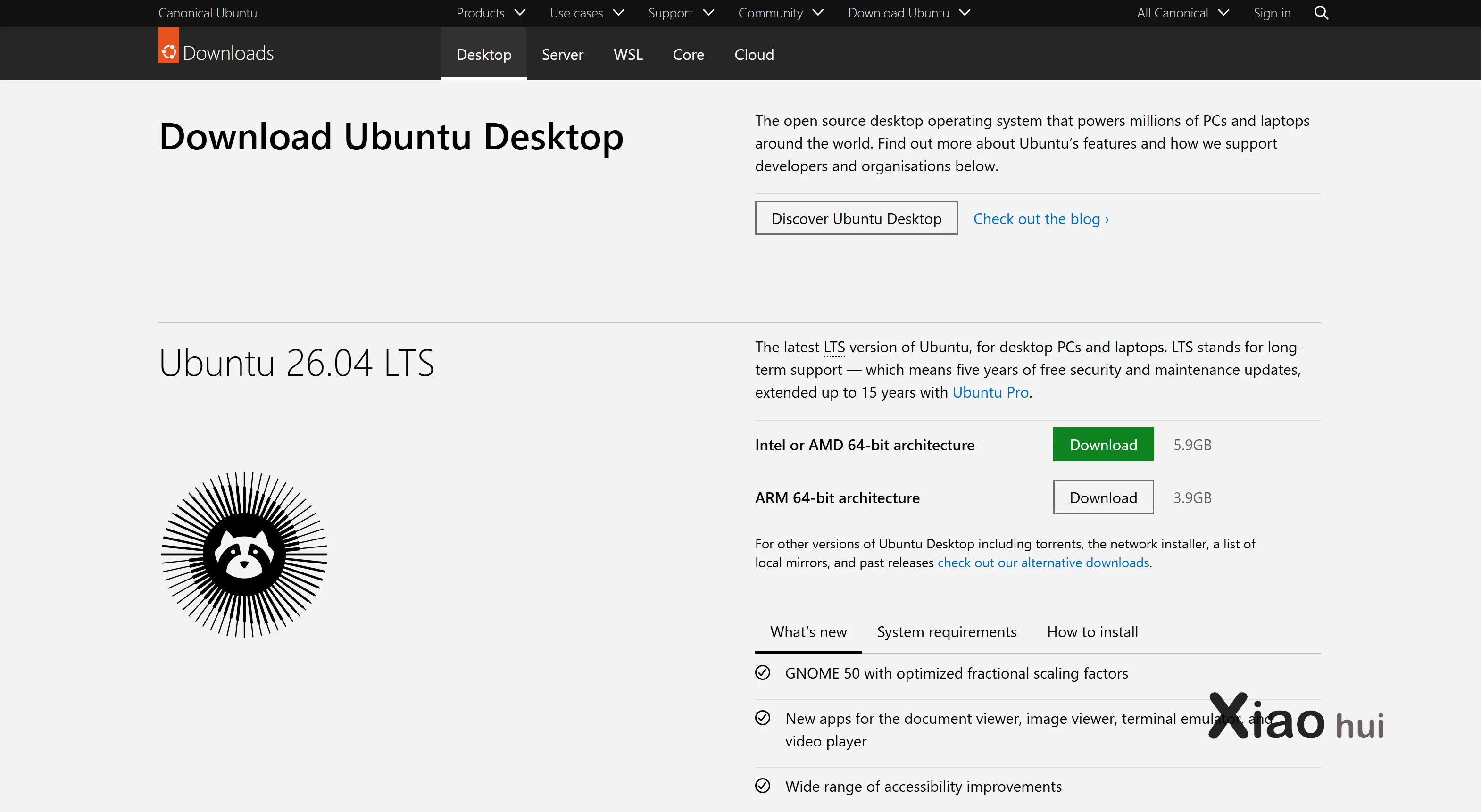Click the checkmark icon beside New apps
The height and width of the screenshot is (812, 1481).
click(x=762, y=718)
